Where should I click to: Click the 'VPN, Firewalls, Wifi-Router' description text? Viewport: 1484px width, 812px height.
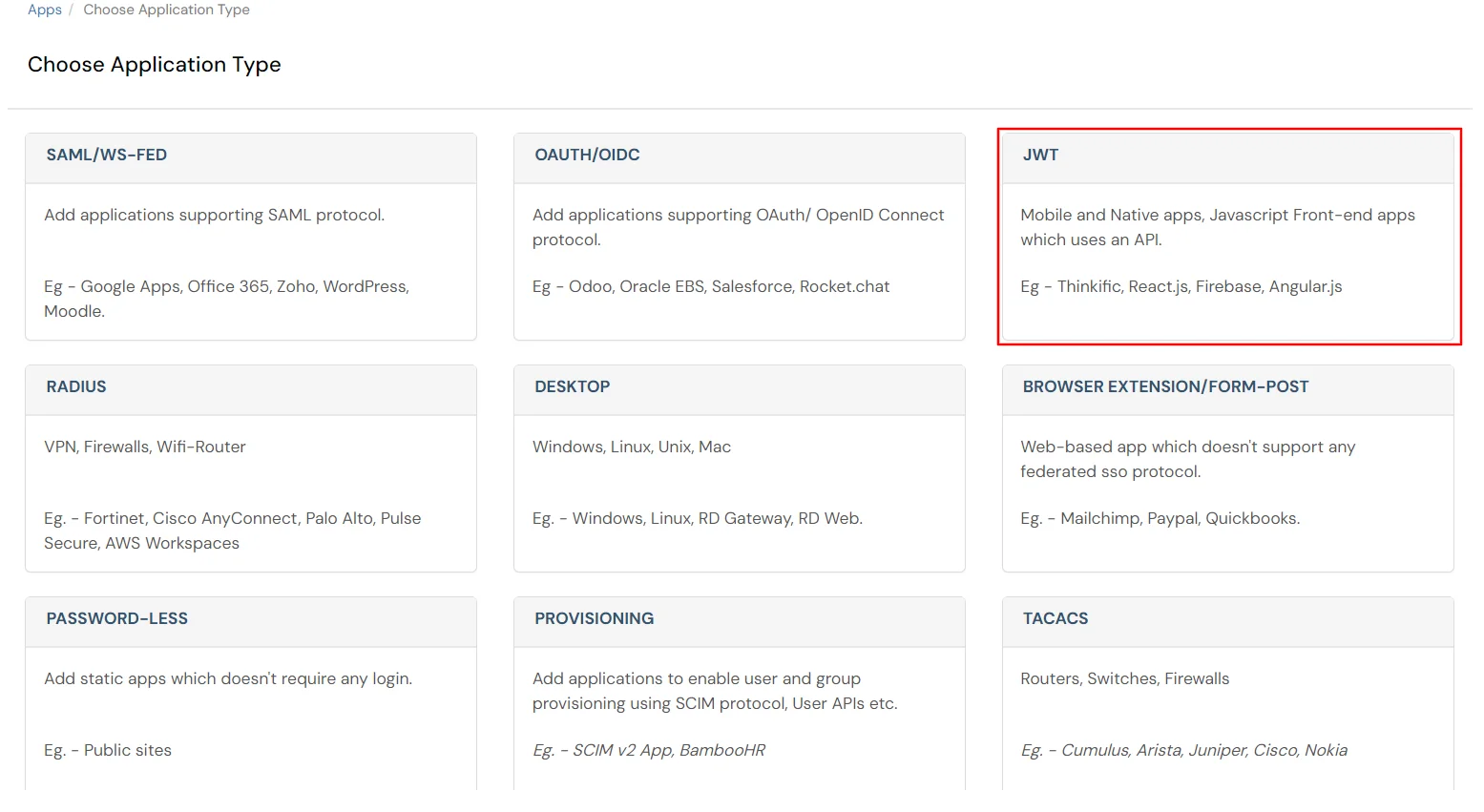[145, 448]
